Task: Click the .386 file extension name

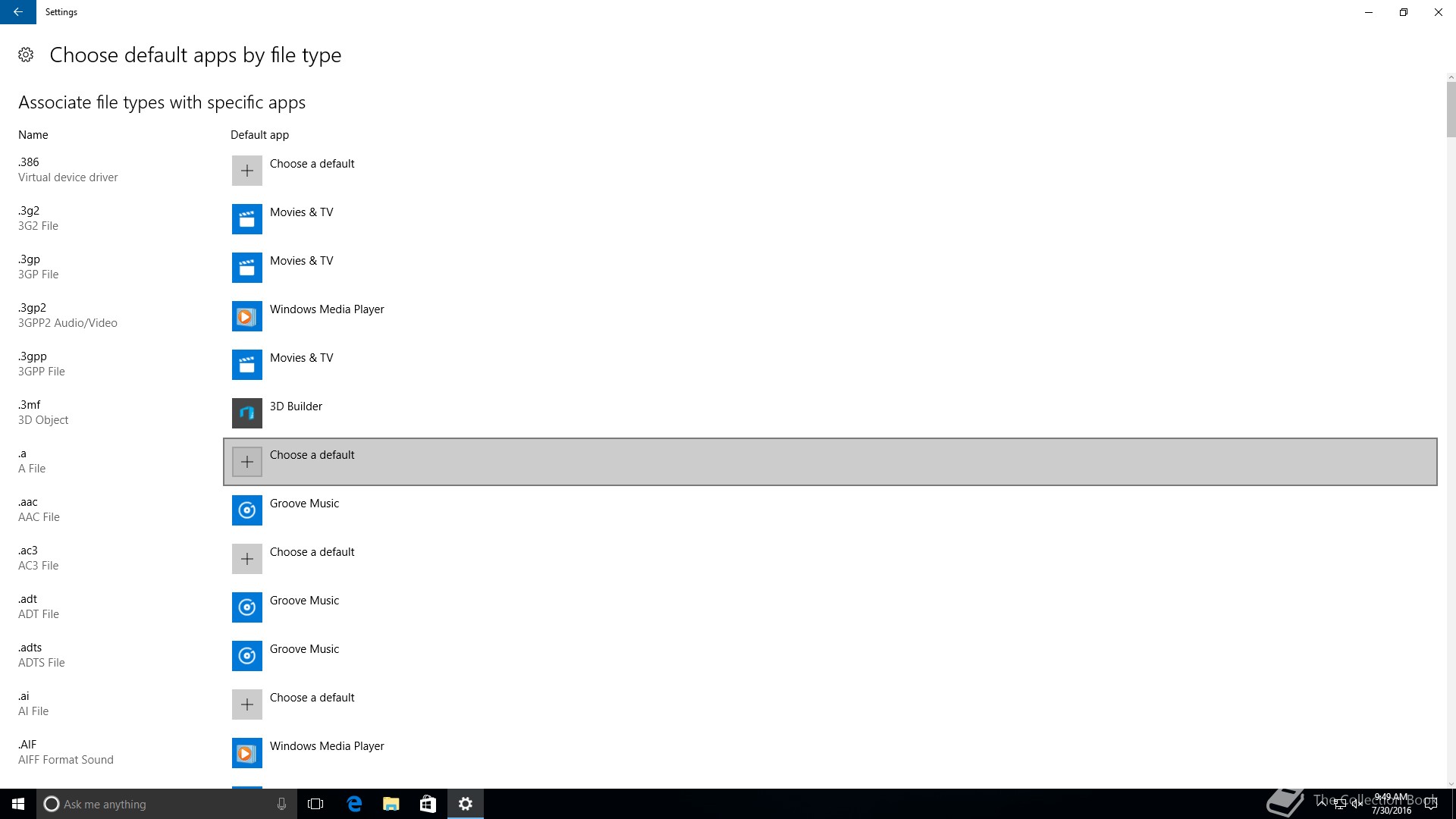Action: point(29,162)
